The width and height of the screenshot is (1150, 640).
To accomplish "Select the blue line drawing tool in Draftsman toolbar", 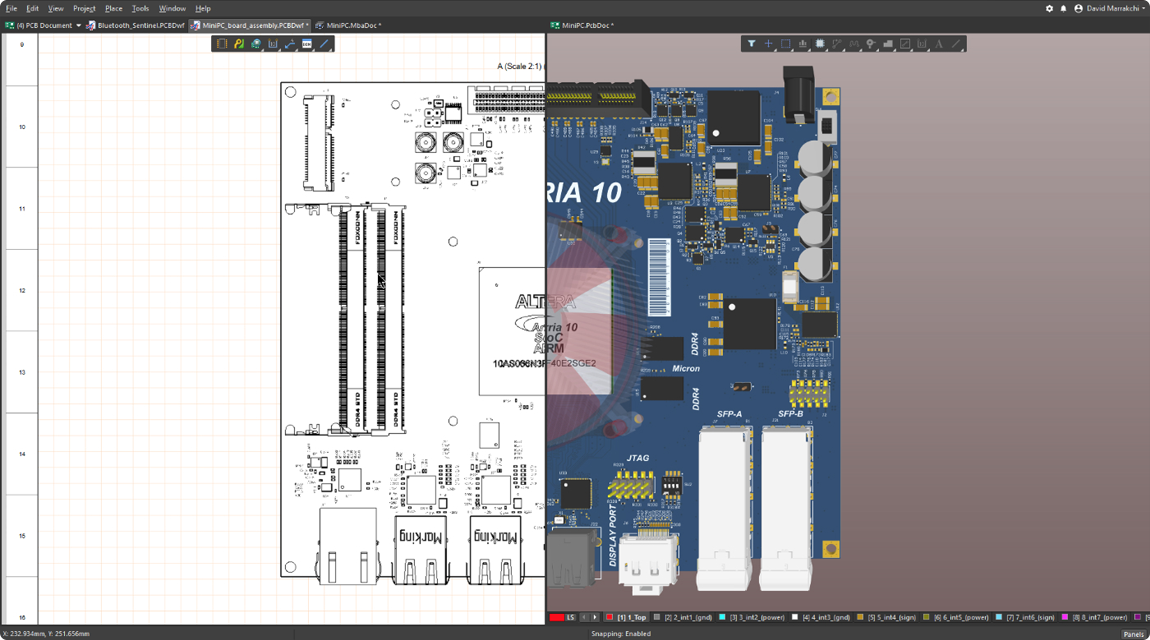I will 324,44.
